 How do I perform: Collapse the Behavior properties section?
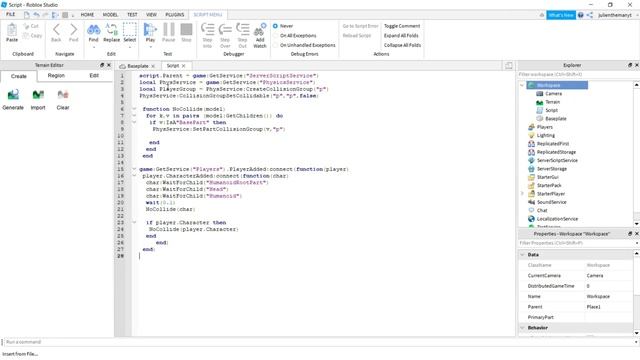click(522, 328)
